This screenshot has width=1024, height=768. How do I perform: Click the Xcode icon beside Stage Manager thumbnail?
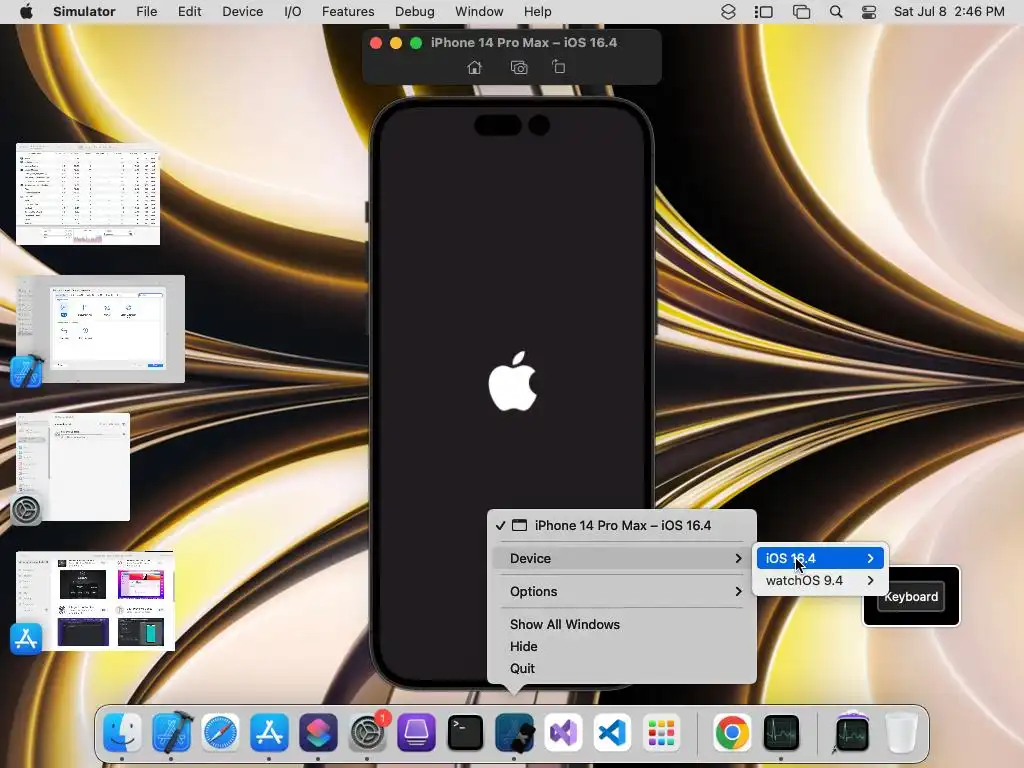[x=26, y=372]
